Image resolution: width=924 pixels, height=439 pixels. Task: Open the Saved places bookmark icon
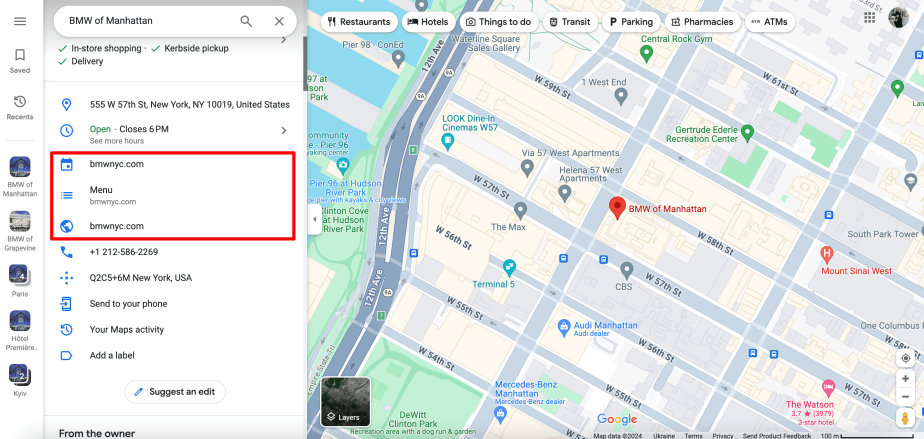pos(20,61)
